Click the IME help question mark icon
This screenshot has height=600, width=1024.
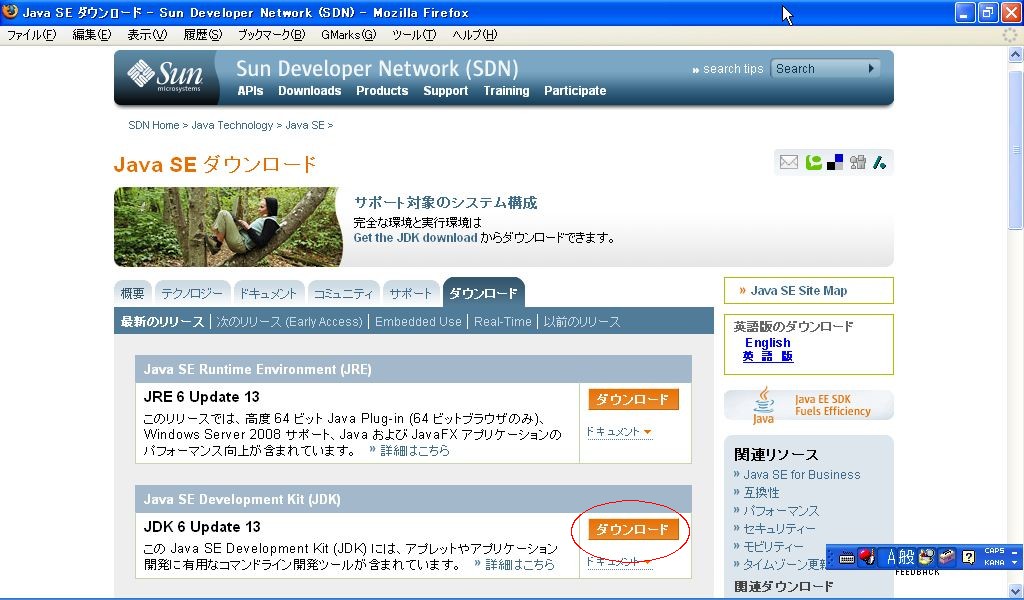click(x=969, y=557)
